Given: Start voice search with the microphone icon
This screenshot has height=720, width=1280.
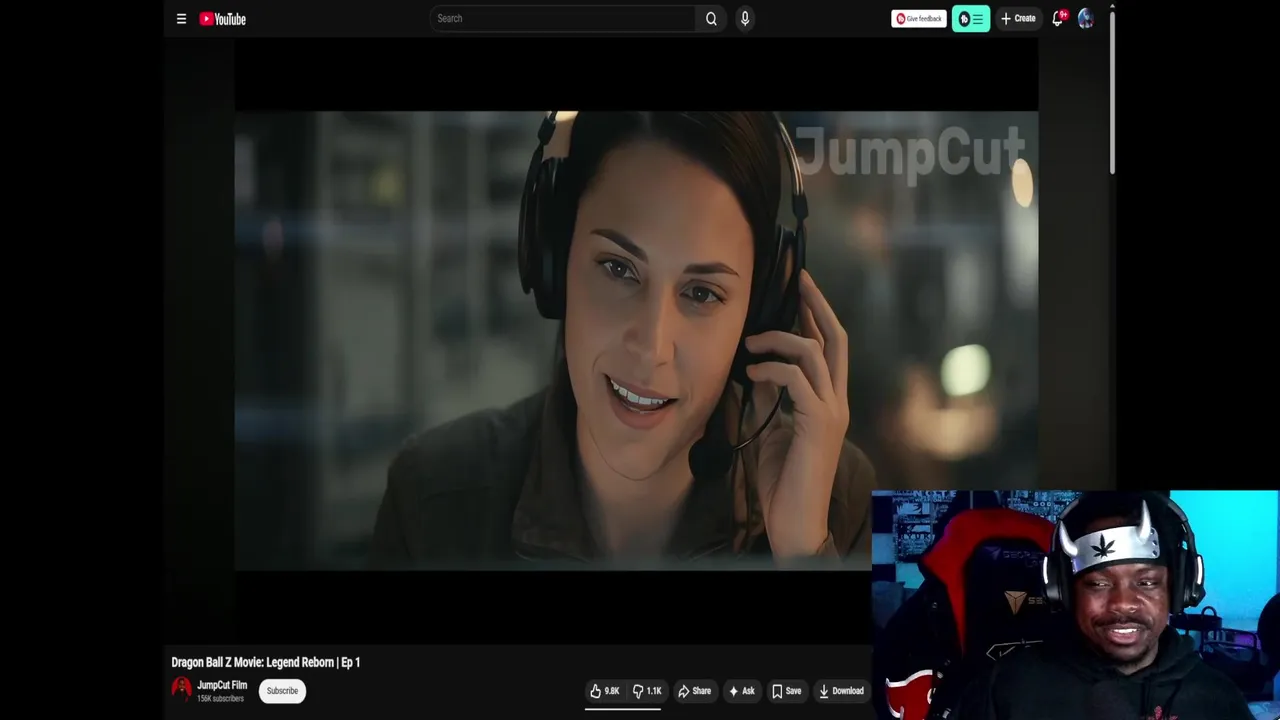Looking at the screenshot, I should click(x=745, y=18).
